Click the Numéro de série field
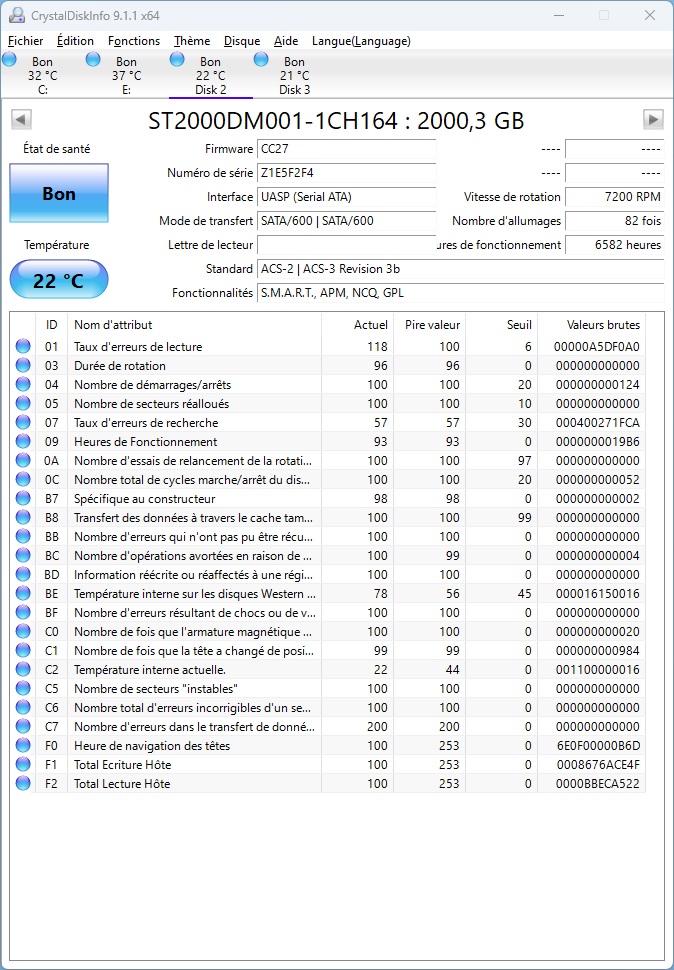 pyautogui.click(x=346, y=173)
